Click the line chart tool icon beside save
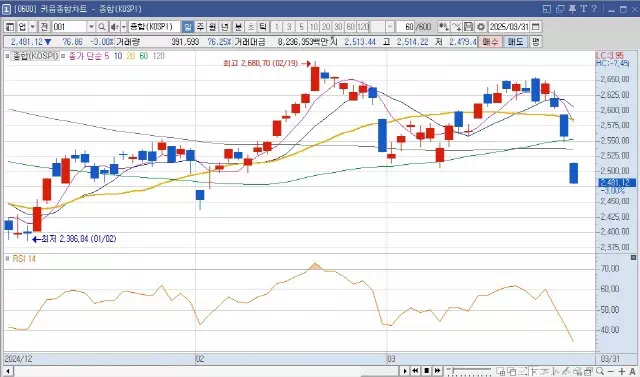 457,27
